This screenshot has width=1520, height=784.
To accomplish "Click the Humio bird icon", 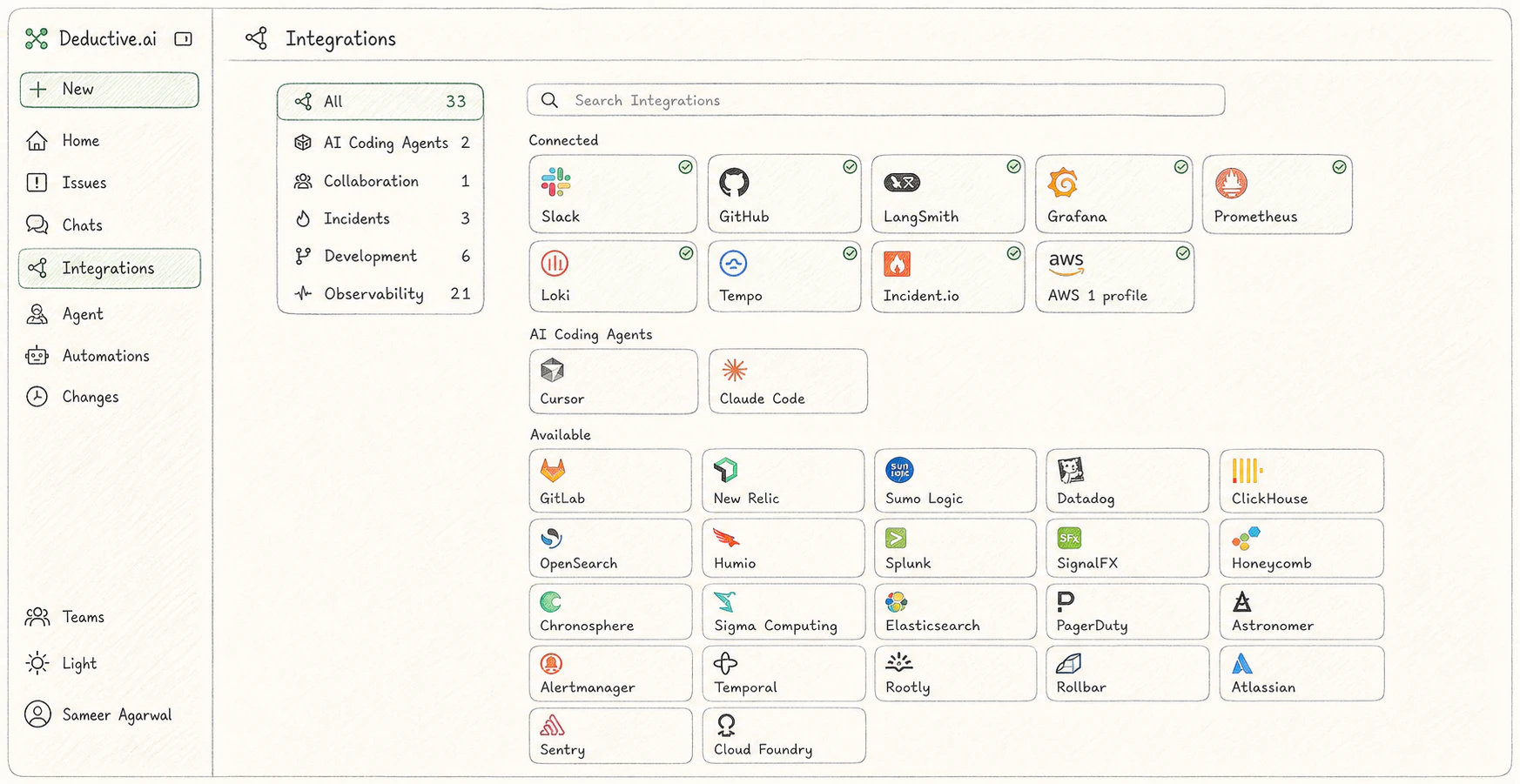I will pyautogui.click(x=726, y=538).
